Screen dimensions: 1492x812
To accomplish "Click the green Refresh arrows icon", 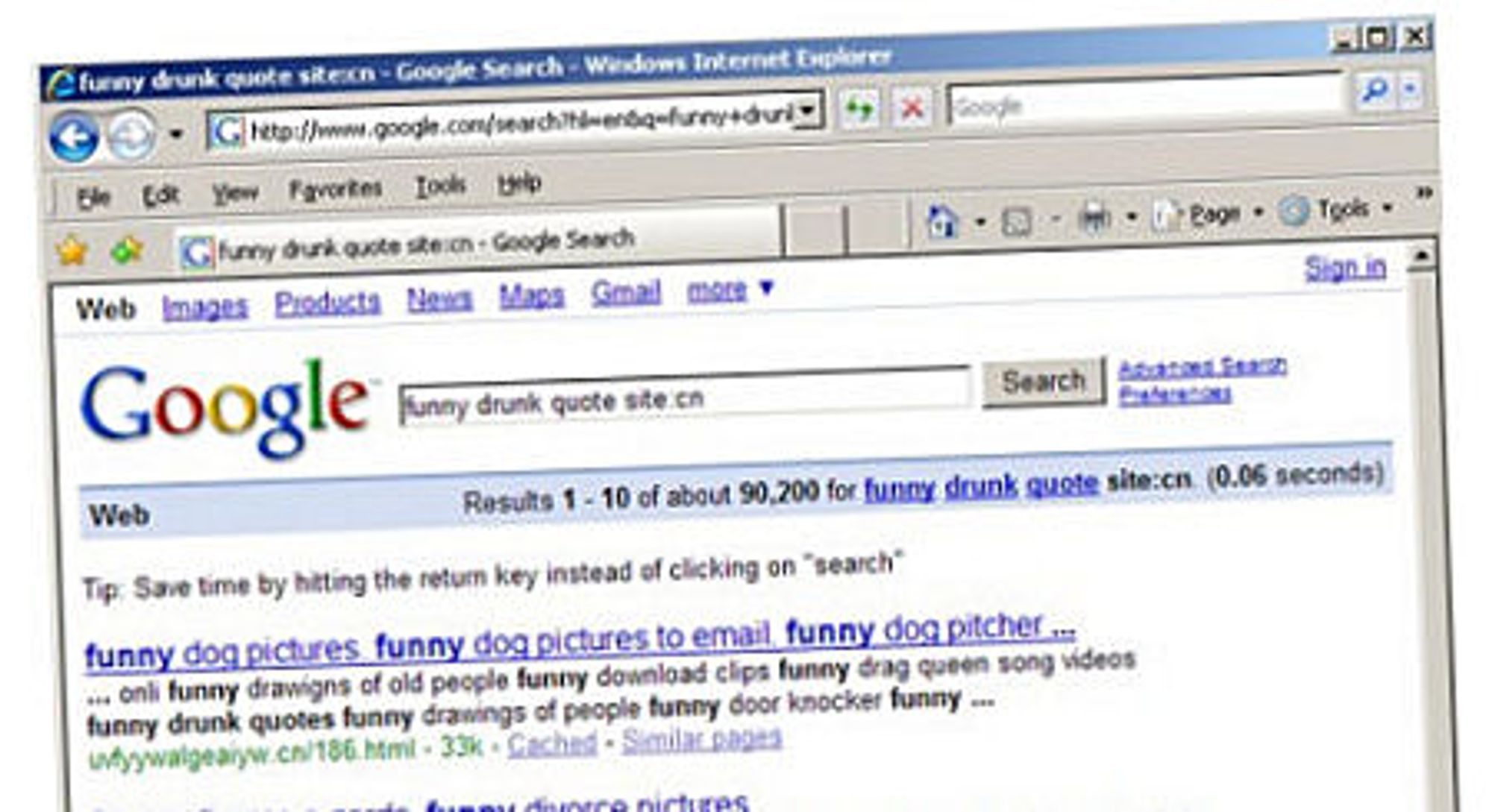I will 859,110.
